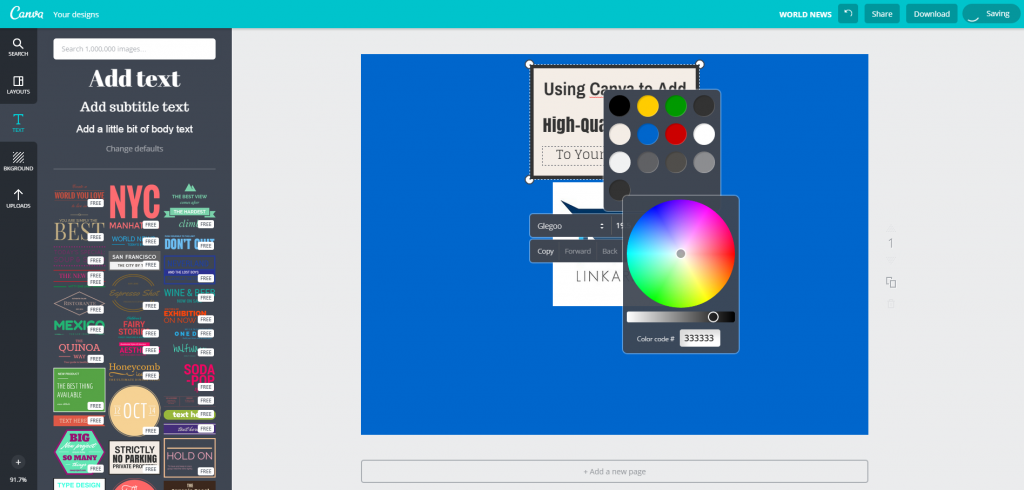This screenshot has height=490, width=1024.
Task: Open the Bkground panel
Action: tap(18, 161)
